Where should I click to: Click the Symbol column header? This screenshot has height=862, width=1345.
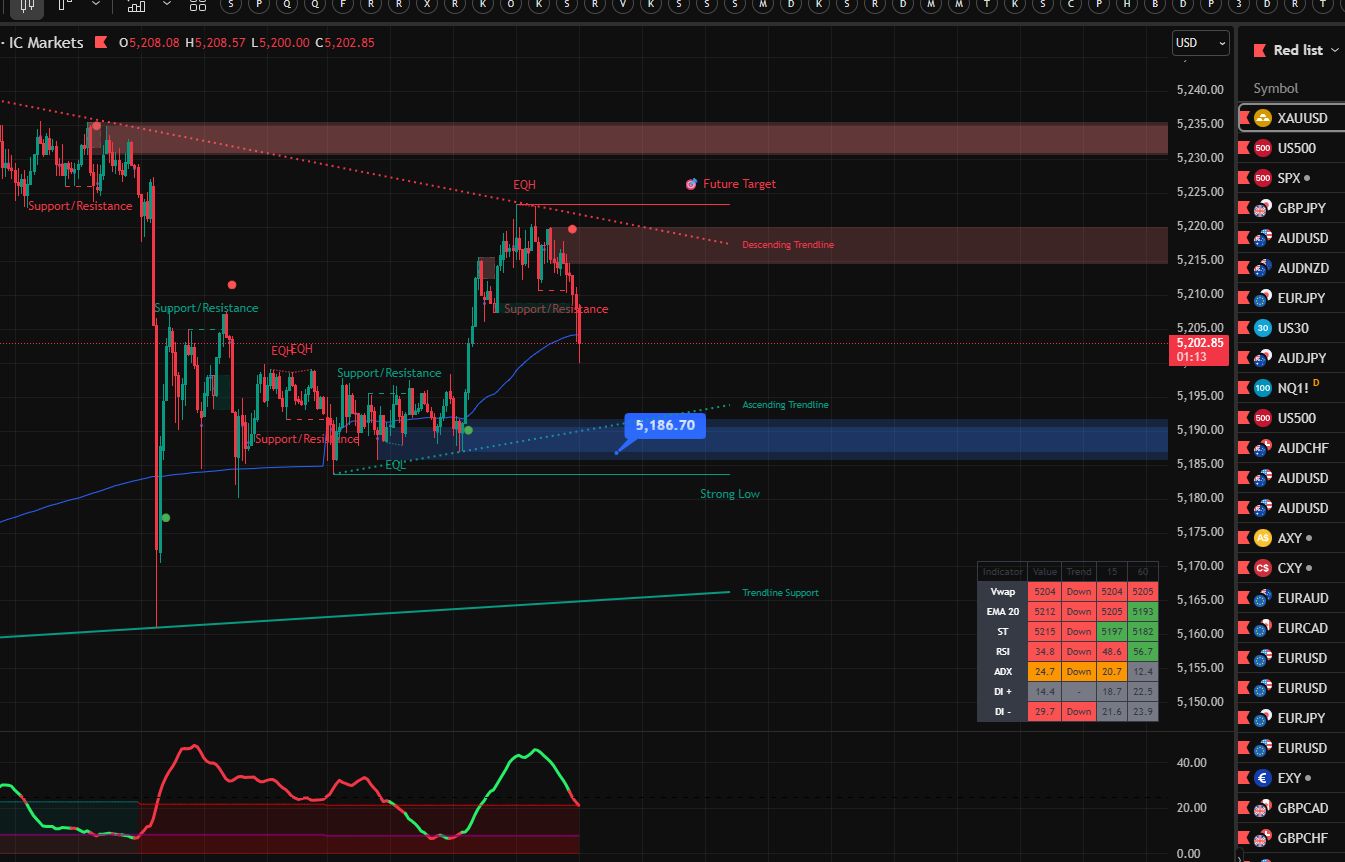pyautogui.click(x=1275, y=88)
